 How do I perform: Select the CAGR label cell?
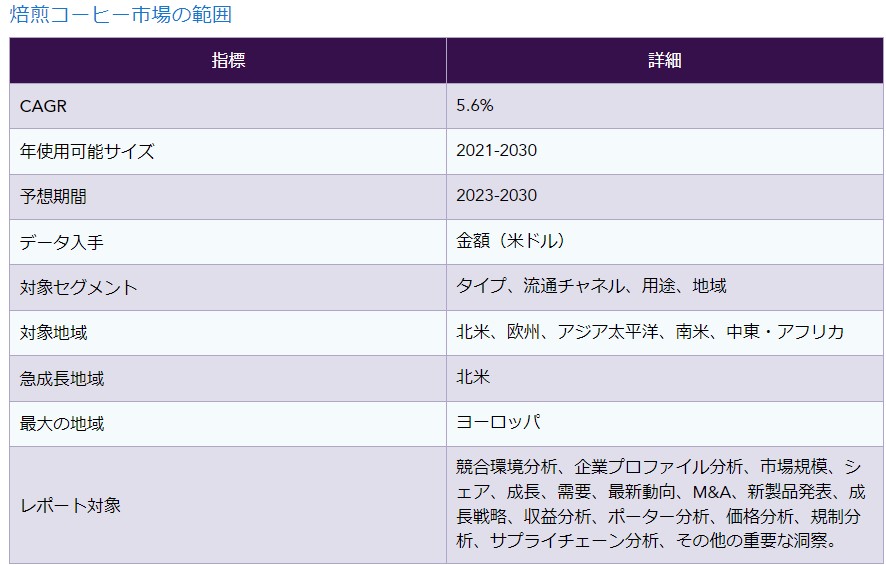(x=228, y=106)
